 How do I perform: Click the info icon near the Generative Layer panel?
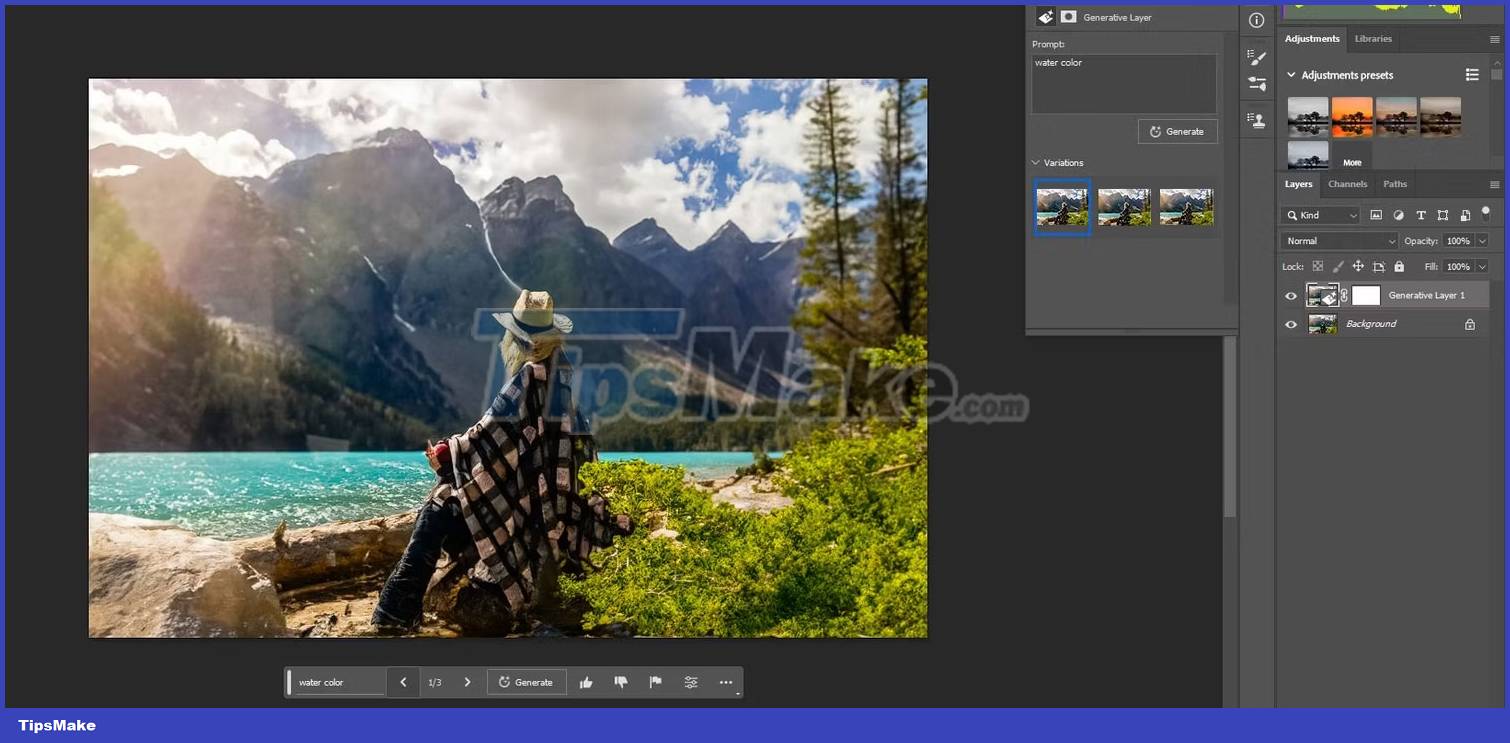click(x=1256, y=19)
